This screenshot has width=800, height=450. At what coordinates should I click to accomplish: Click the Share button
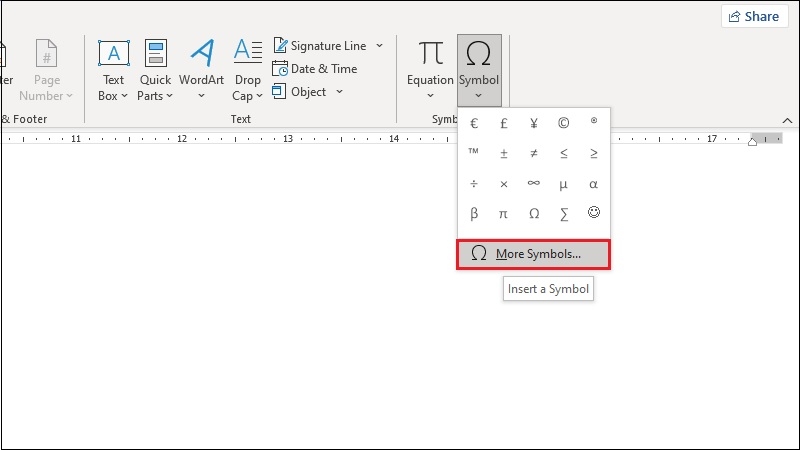(755, 16)
